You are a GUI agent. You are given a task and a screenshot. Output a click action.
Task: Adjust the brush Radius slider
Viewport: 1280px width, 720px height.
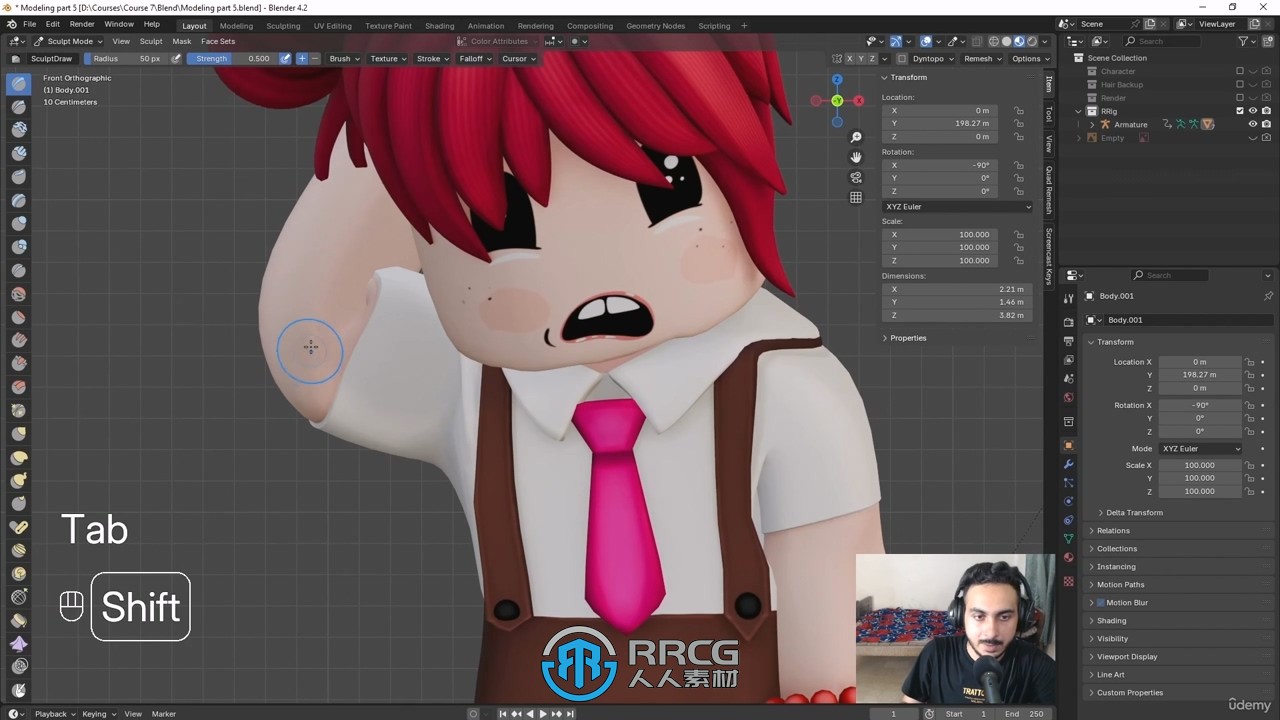tap(127, 58)
